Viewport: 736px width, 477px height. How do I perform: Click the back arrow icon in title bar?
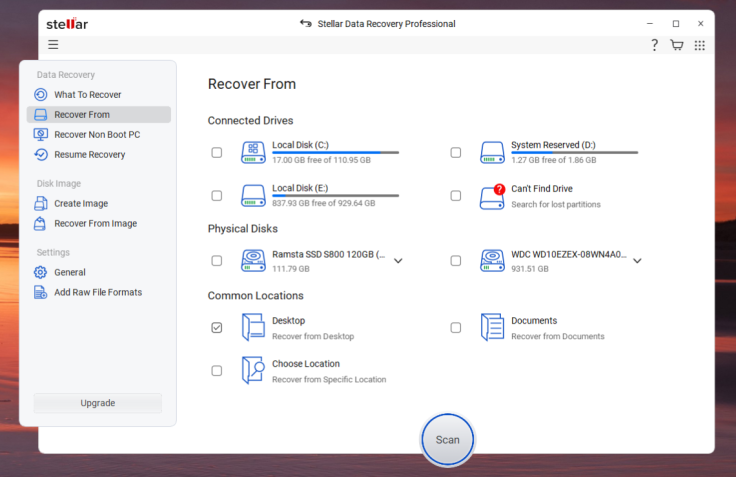coord(306,24)
